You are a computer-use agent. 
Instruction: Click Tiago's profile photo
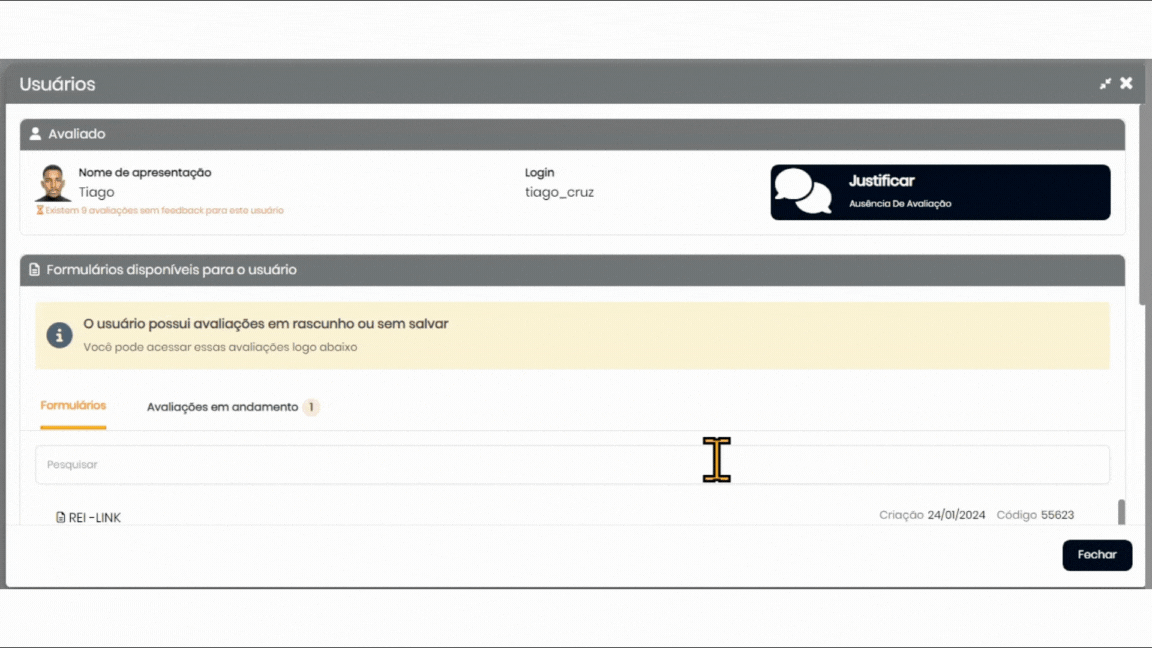tap(53, 183)
